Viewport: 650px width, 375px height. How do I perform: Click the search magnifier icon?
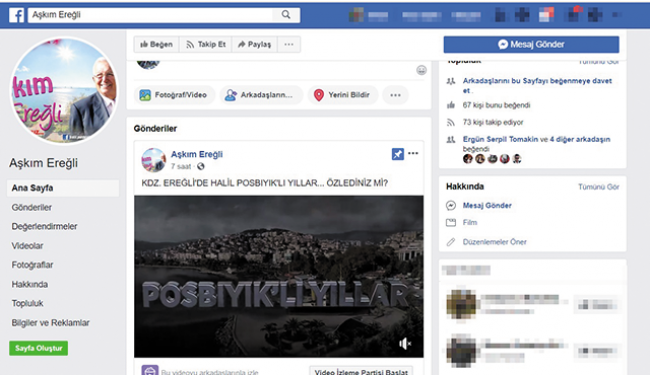(286, 15)
